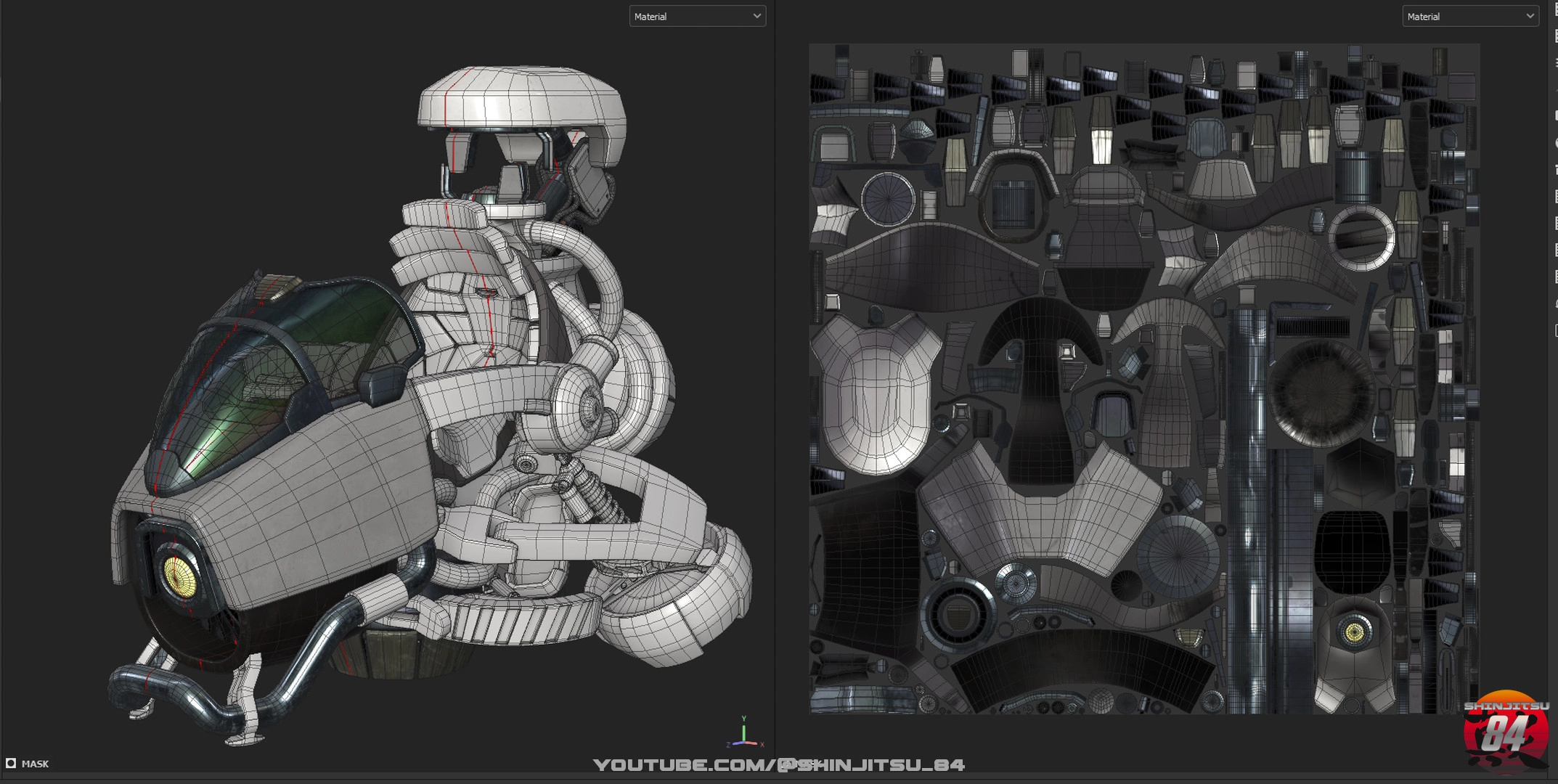Select the yellow headlight UV island
This screenshot has width=1558, height=784.
[1354, 632]
